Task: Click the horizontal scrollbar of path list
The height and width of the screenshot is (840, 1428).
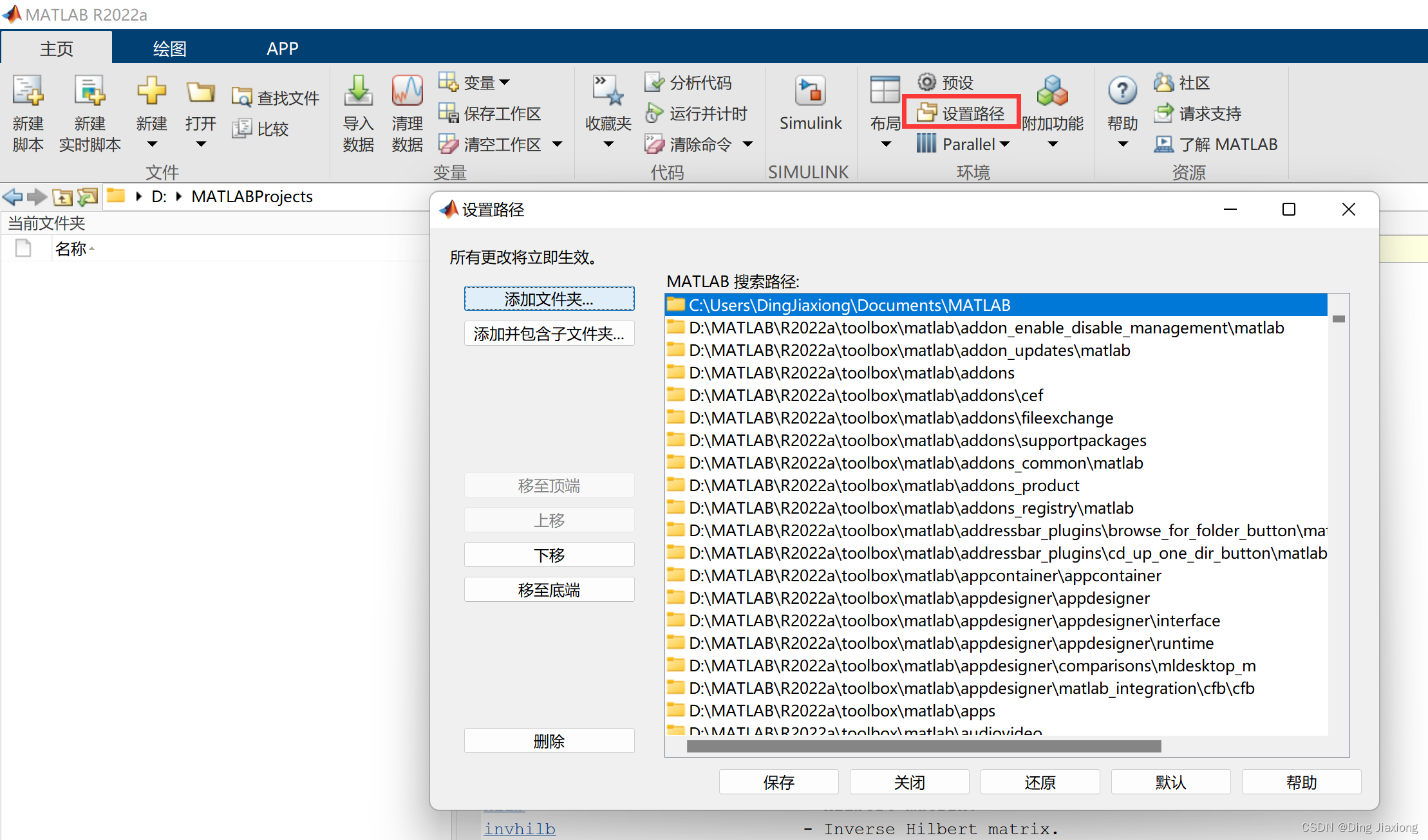Action: (923, 747)
